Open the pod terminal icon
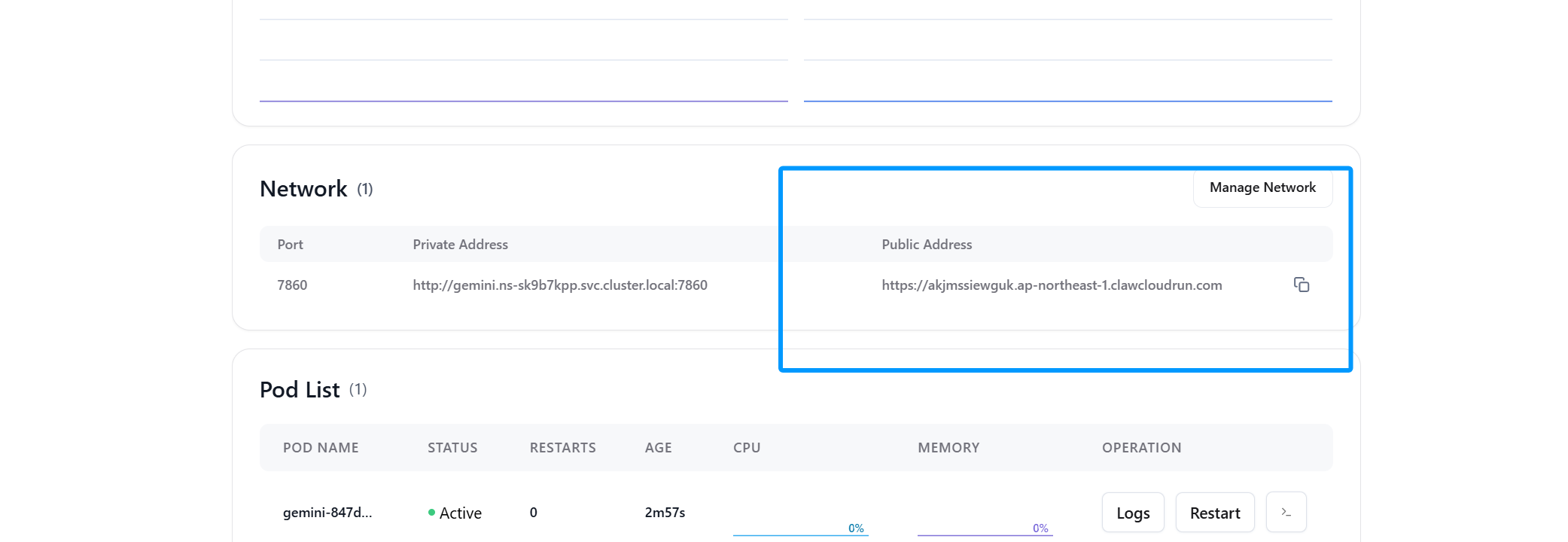Screen dimensions: 1568x542 coord(1286,513)
